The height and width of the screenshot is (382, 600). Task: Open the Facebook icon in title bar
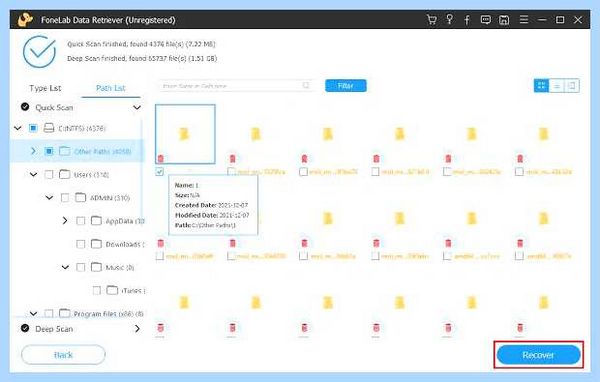467,20
